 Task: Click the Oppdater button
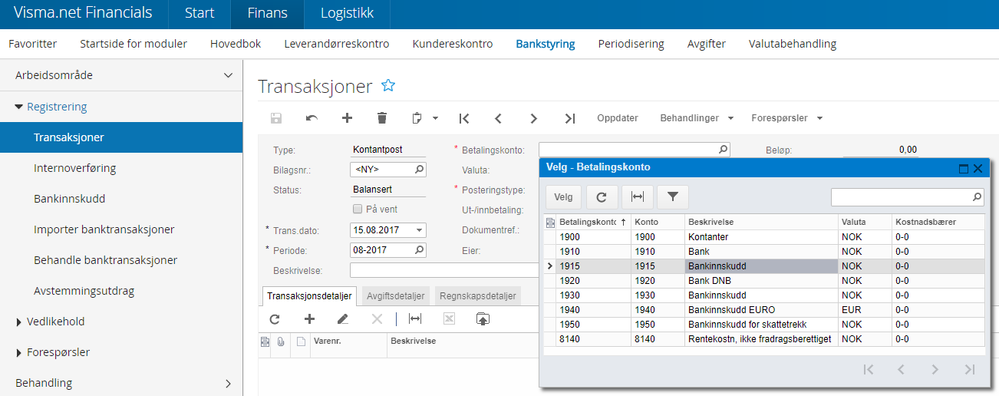coord(617,118)
